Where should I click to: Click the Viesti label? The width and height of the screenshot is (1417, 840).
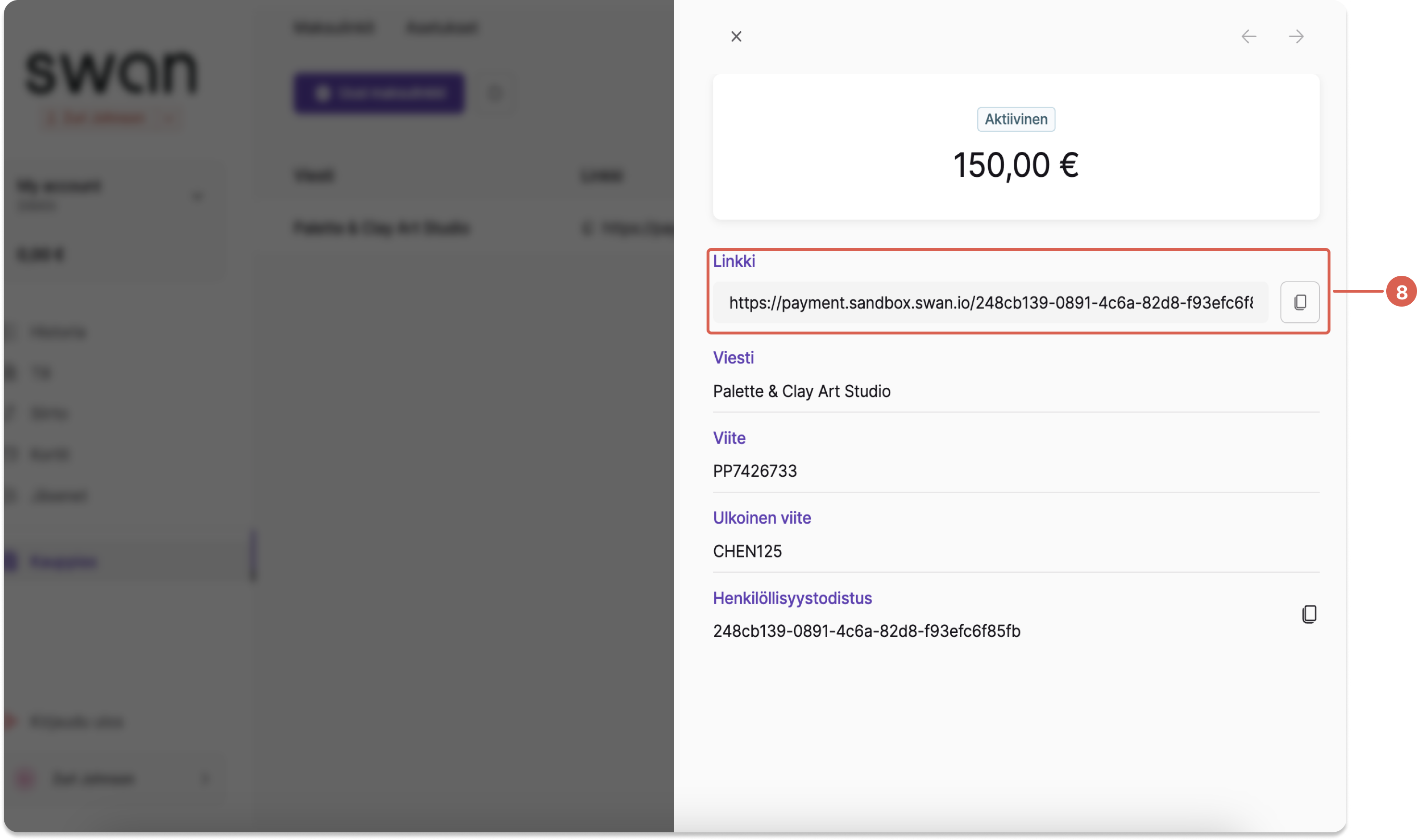(733, 358)
